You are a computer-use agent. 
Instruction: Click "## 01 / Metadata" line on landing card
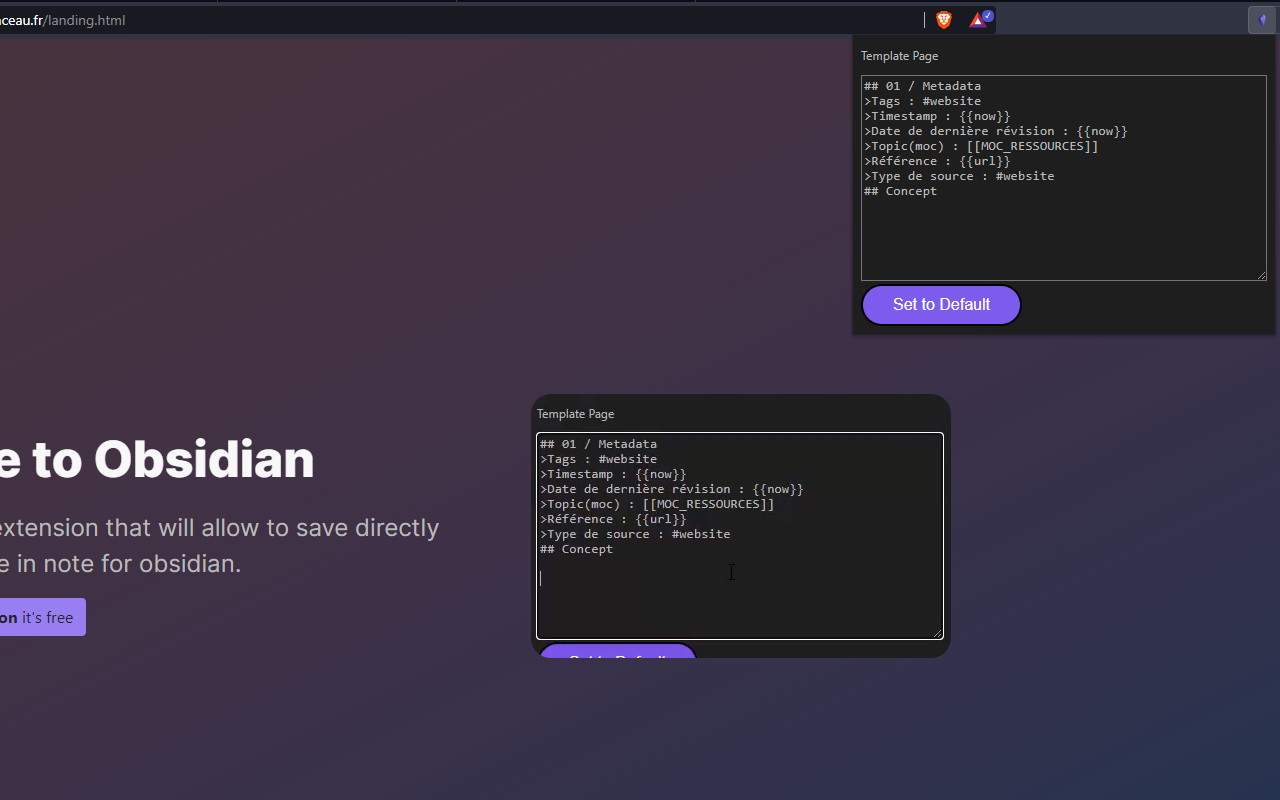coord(598,444)
